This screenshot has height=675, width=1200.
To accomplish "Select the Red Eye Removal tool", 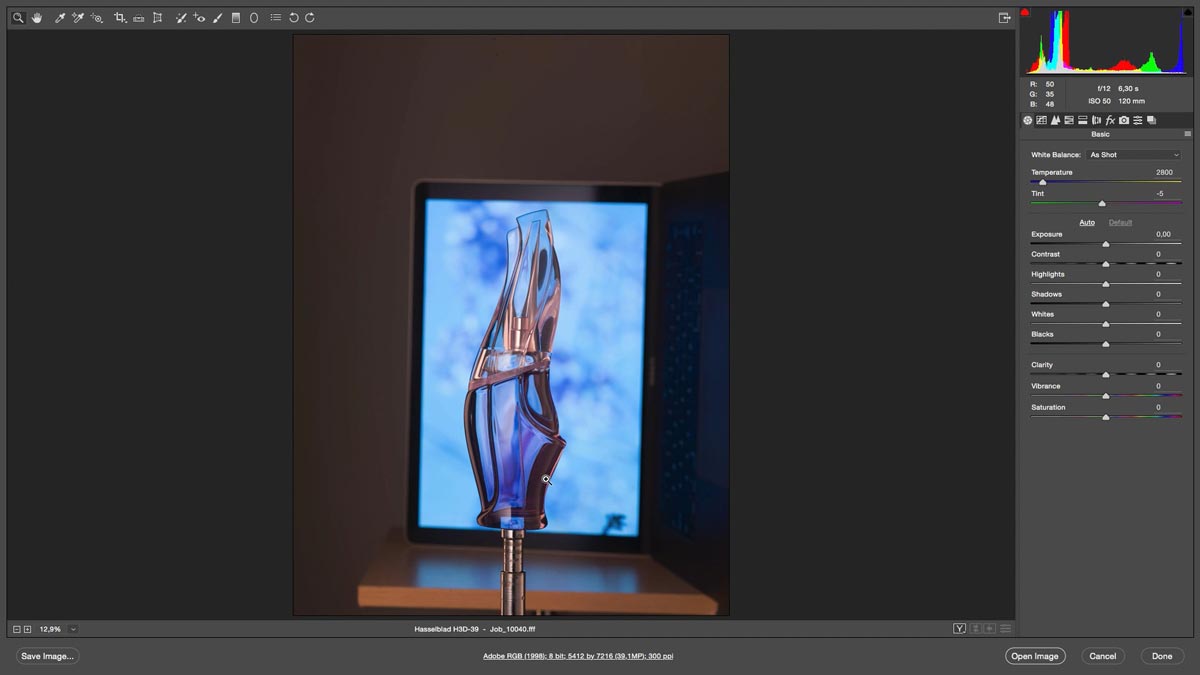I will click(x=200, y=18).
